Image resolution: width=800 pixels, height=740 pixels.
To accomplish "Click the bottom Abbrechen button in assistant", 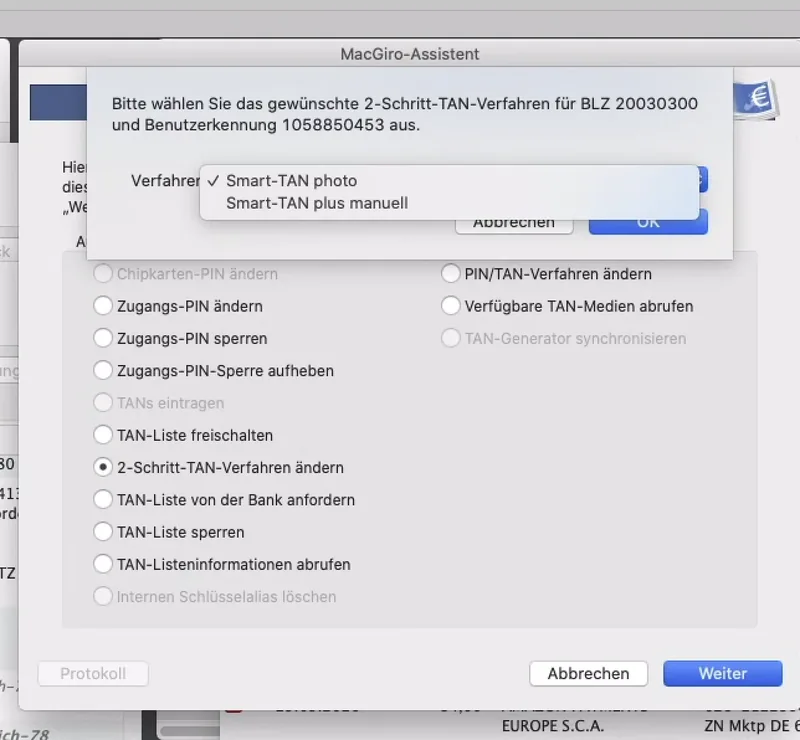I will point(588,674).
